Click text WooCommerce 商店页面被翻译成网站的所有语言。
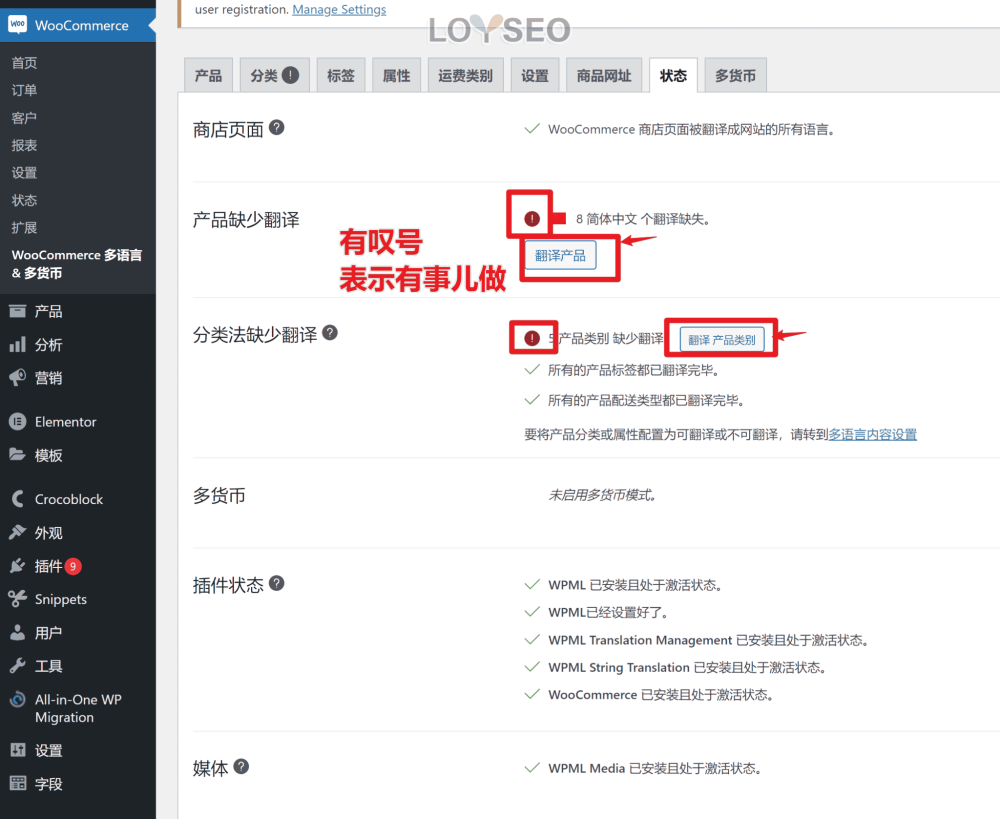Screen dimensions: 1000x819 point(691,129)
